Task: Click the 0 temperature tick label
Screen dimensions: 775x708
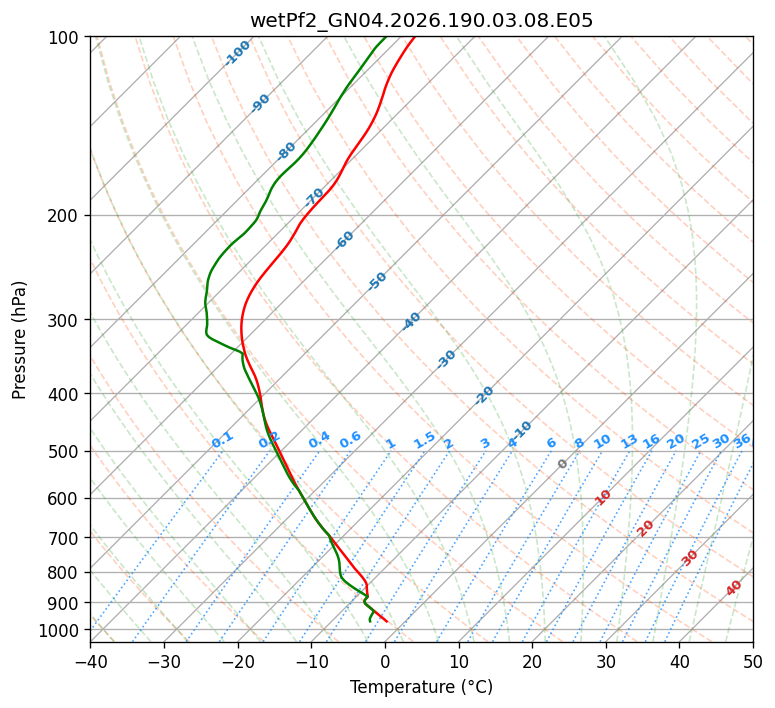Action: click(386, 661)
